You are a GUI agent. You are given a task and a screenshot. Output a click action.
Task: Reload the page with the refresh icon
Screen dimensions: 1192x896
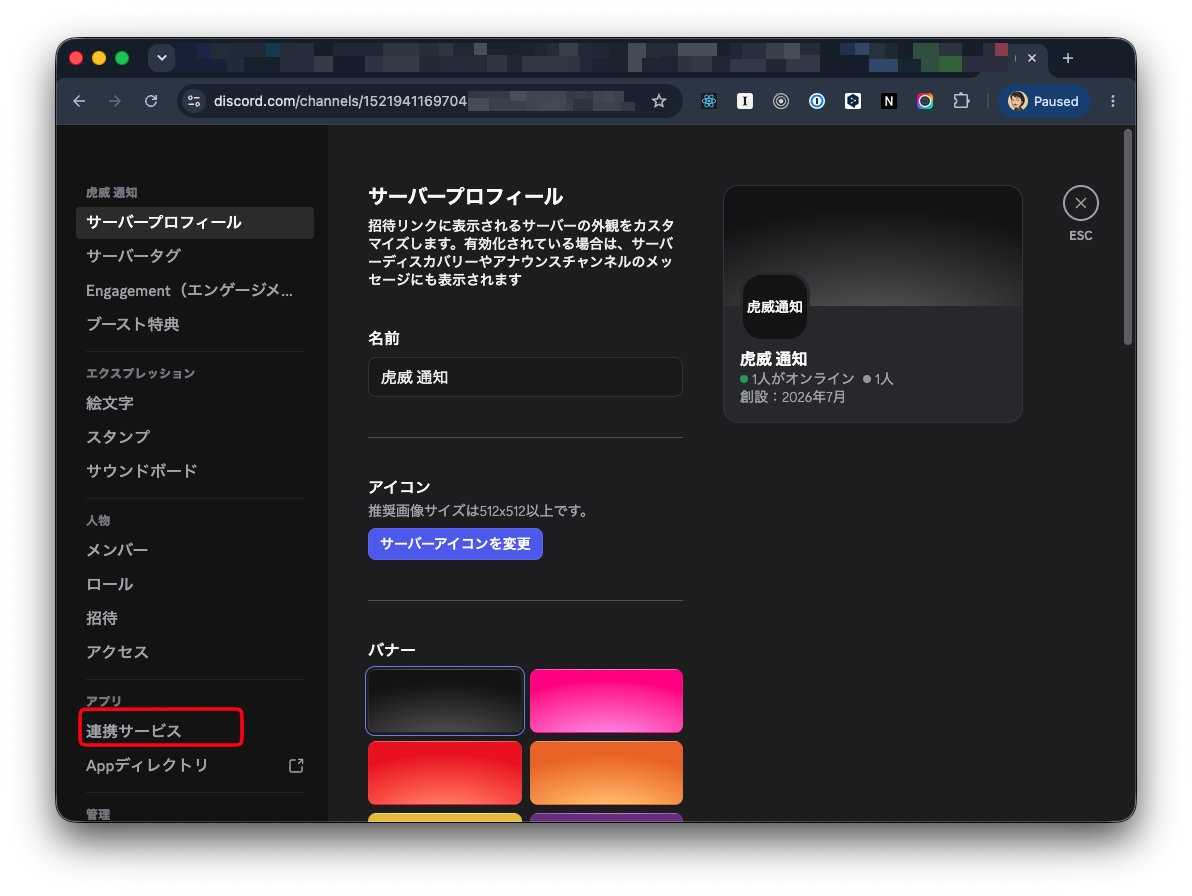pos(151,101)
